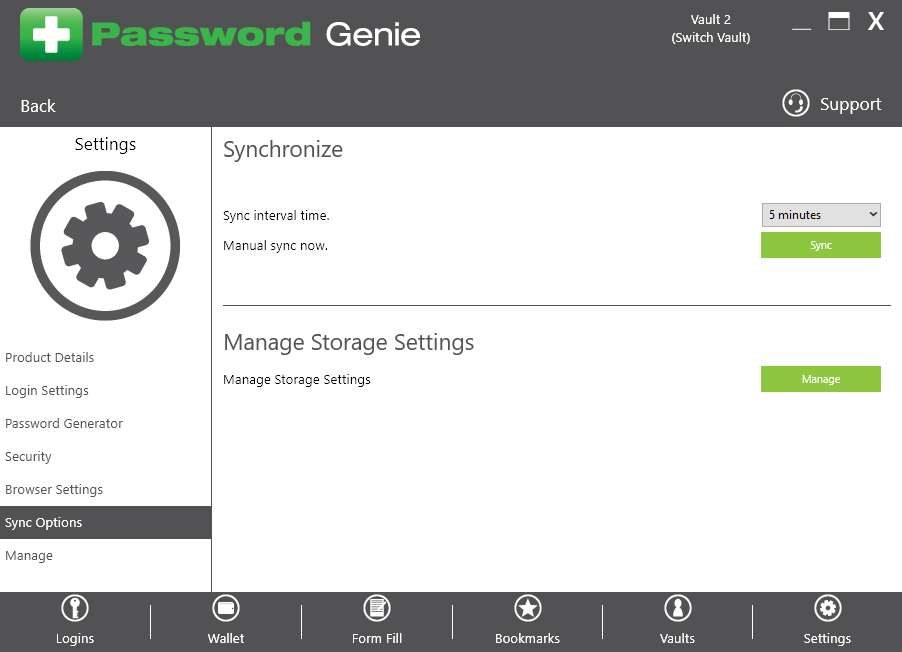Select Security in settings sidebar
This screenshot has height=652, width=902.
(28, 456)
